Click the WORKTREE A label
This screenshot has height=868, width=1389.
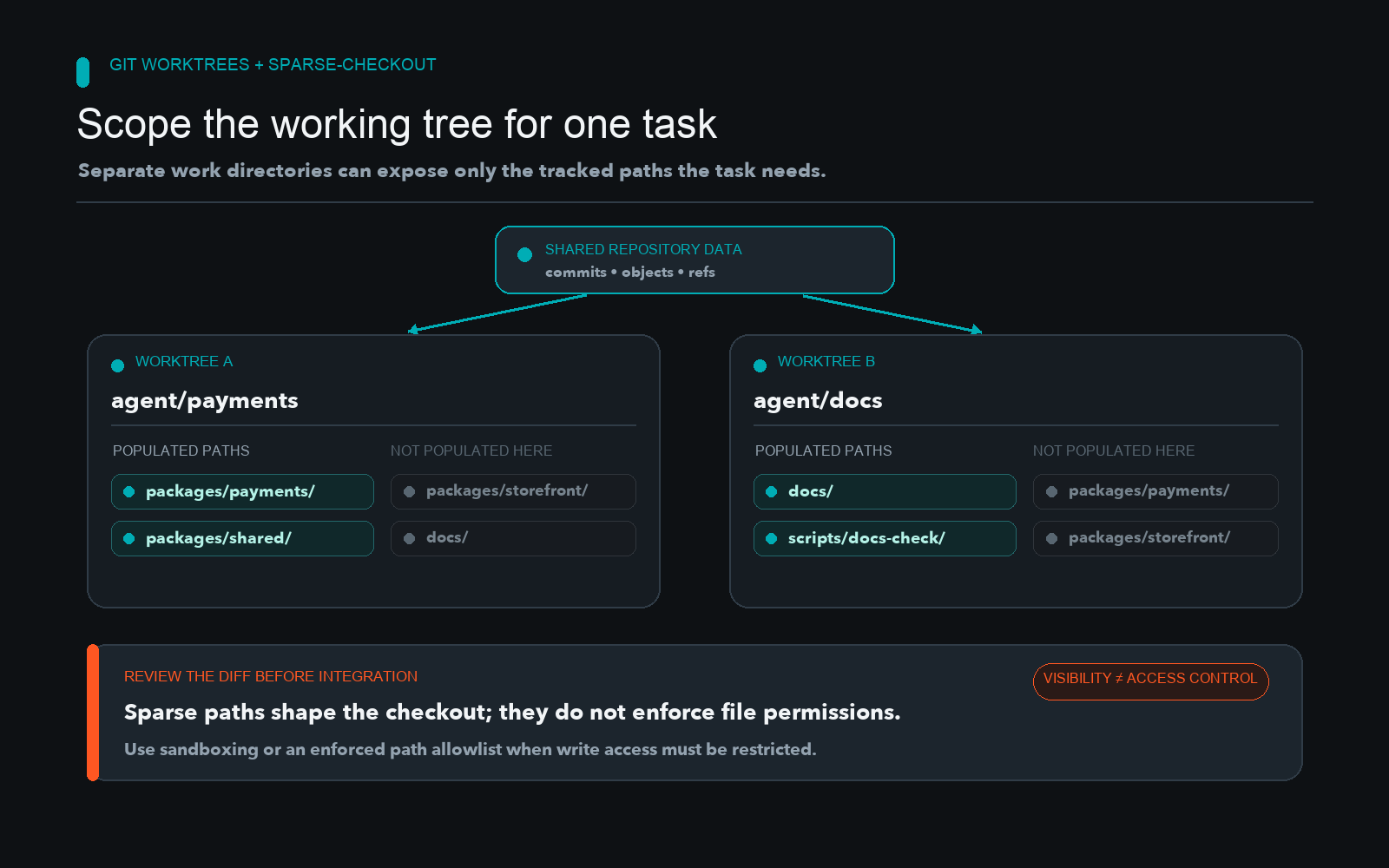click(184, 361)
